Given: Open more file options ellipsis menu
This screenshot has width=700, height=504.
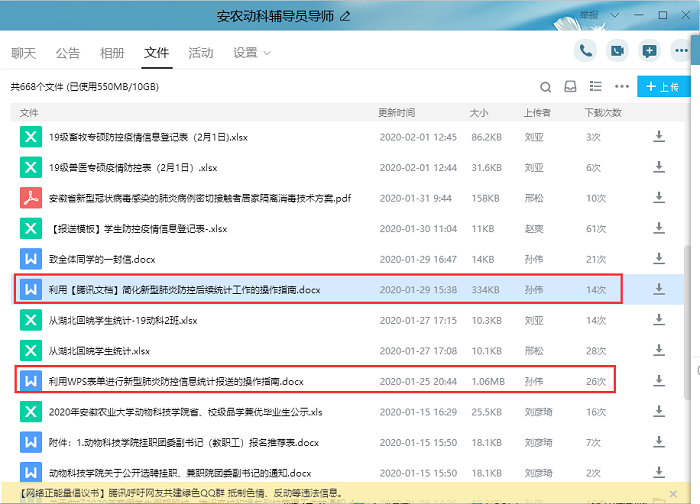Looking at the screenshot, I should tap(622, 87).
